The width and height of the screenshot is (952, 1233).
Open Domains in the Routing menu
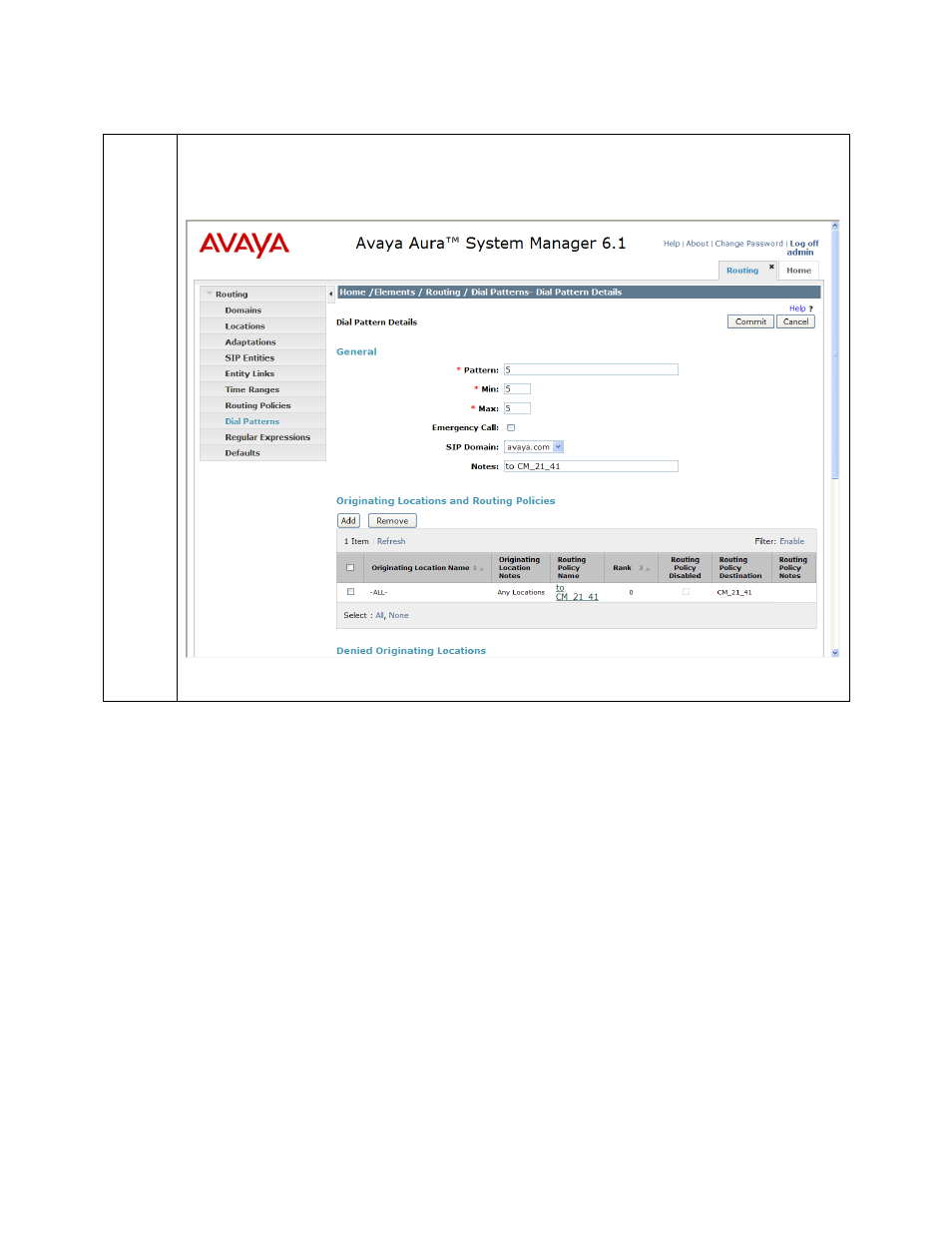(x=243, y=310)
